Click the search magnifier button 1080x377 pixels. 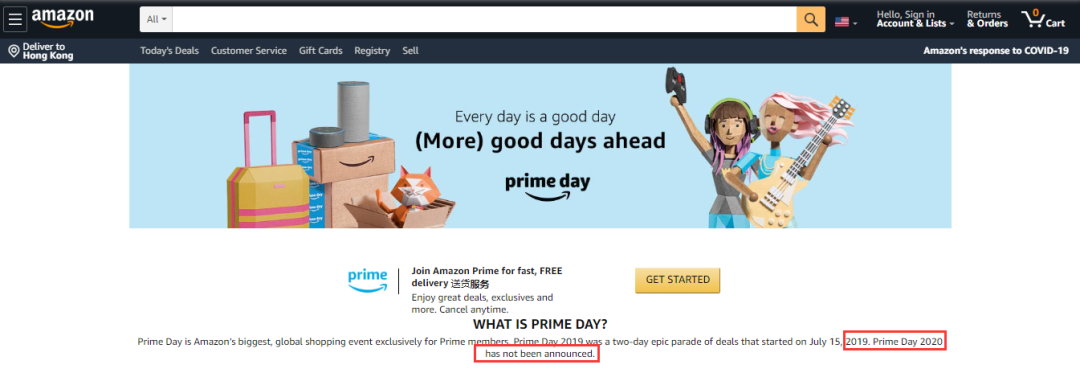[811, 19]
